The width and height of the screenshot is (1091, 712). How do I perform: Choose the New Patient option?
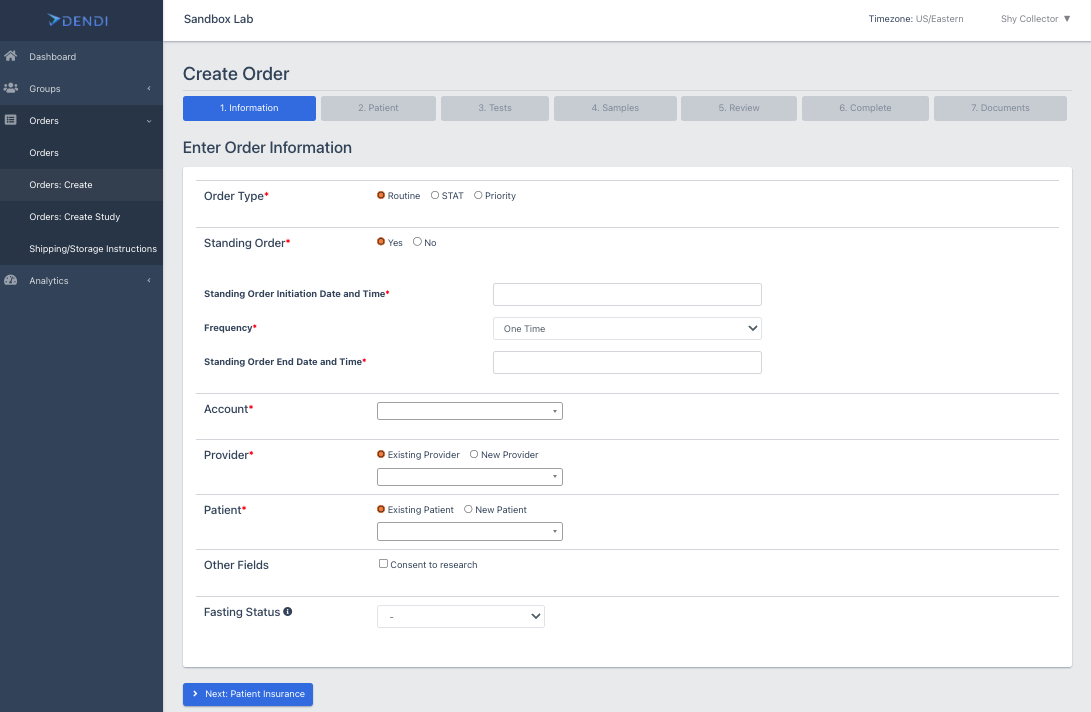click(x=468, y=509)
